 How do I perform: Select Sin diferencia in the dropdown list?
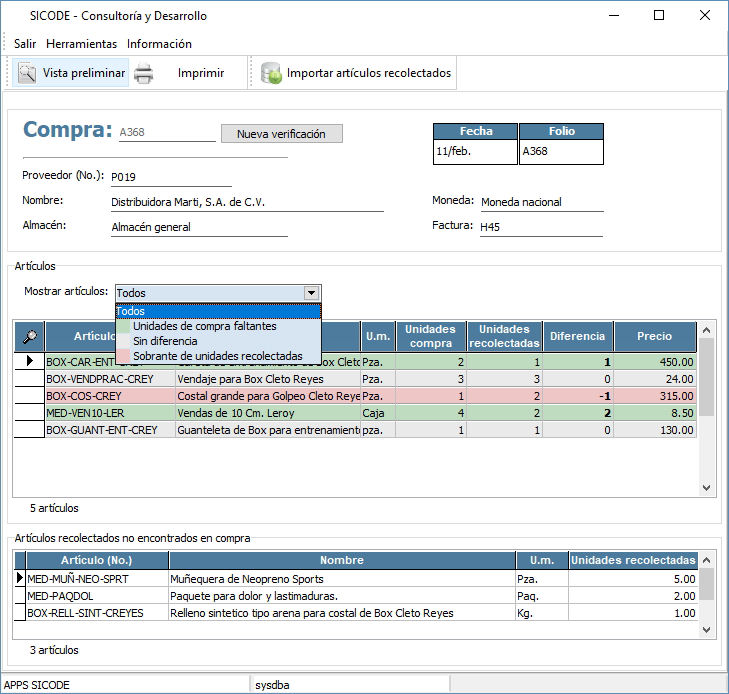coord(164,341)
